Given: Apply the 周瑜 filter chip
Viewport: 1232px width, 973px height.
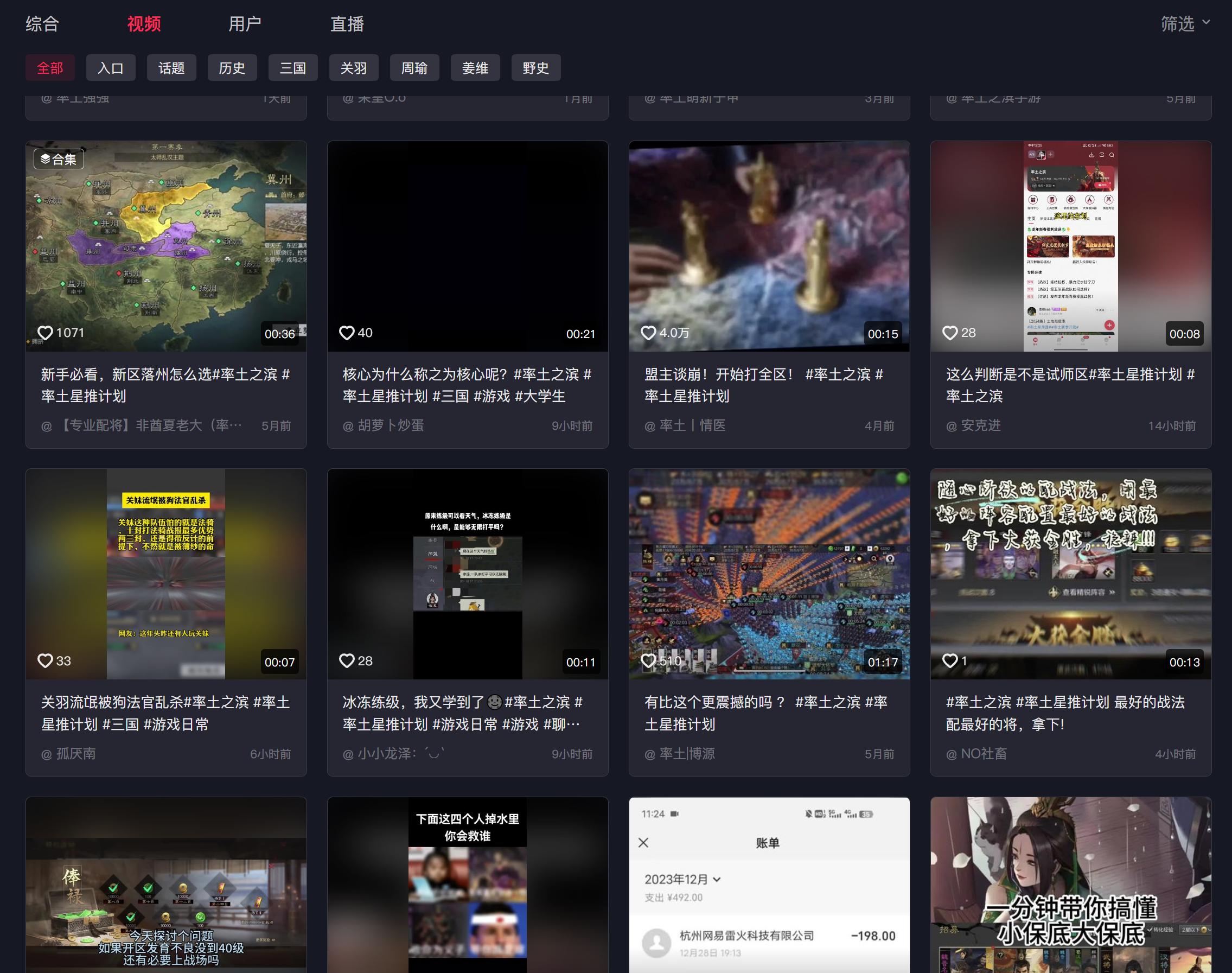Looking at the screenshot, I should click(414, 68).
